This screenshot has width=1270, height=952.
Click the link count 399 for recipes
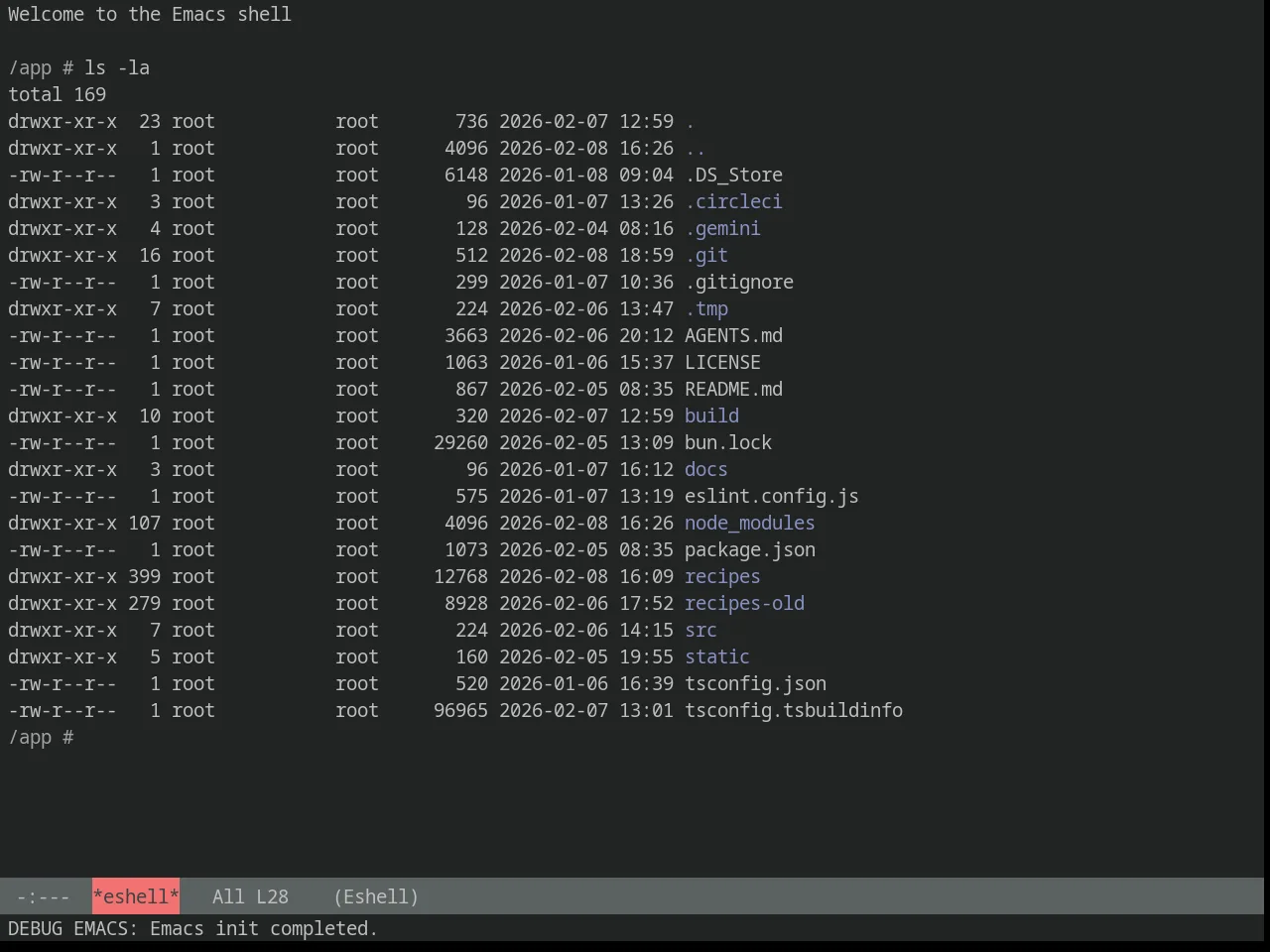144,576
